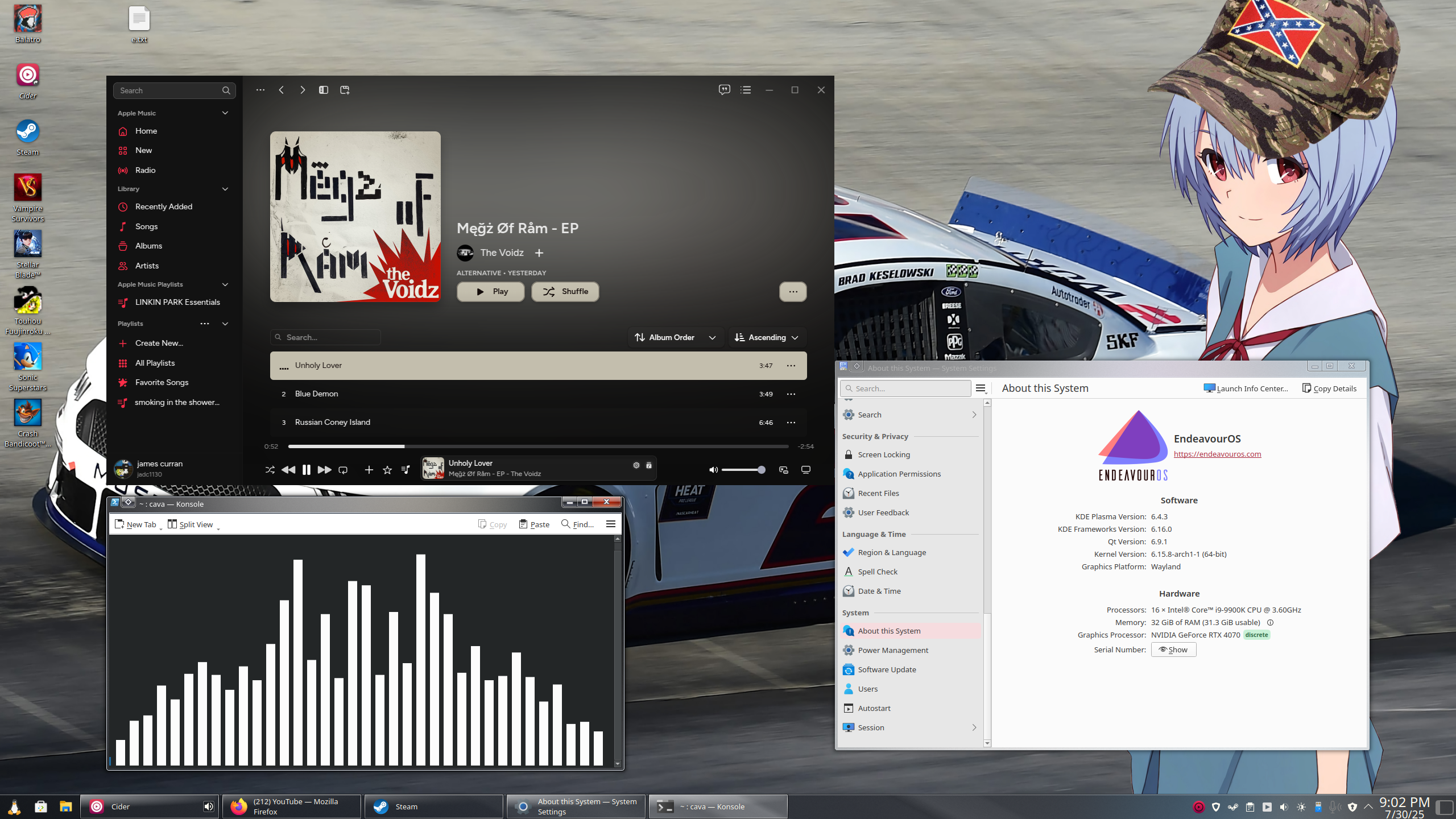The height and width of the screenshot is (819, 1456).
Task: Open New Tab dropdown arrow in Konsole
Action: [161, 528]
